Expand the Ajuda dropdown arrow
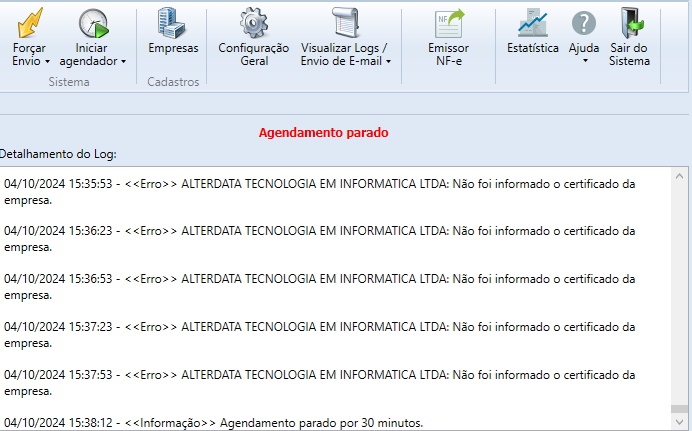Screen dimensions: 692x431 pos(585,60)
